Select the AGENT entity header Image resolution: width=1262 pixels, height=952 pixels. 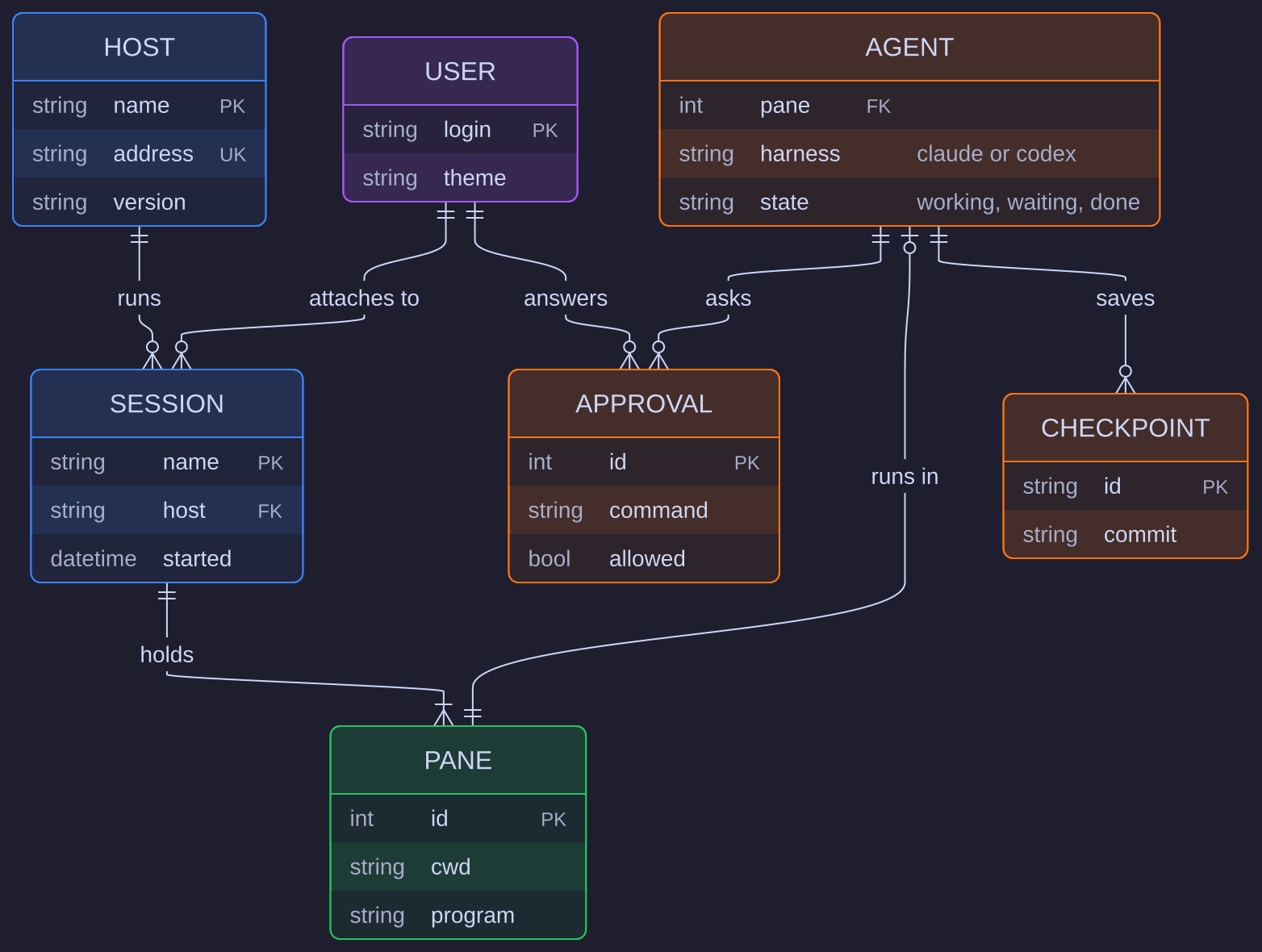tap(909, 48)
